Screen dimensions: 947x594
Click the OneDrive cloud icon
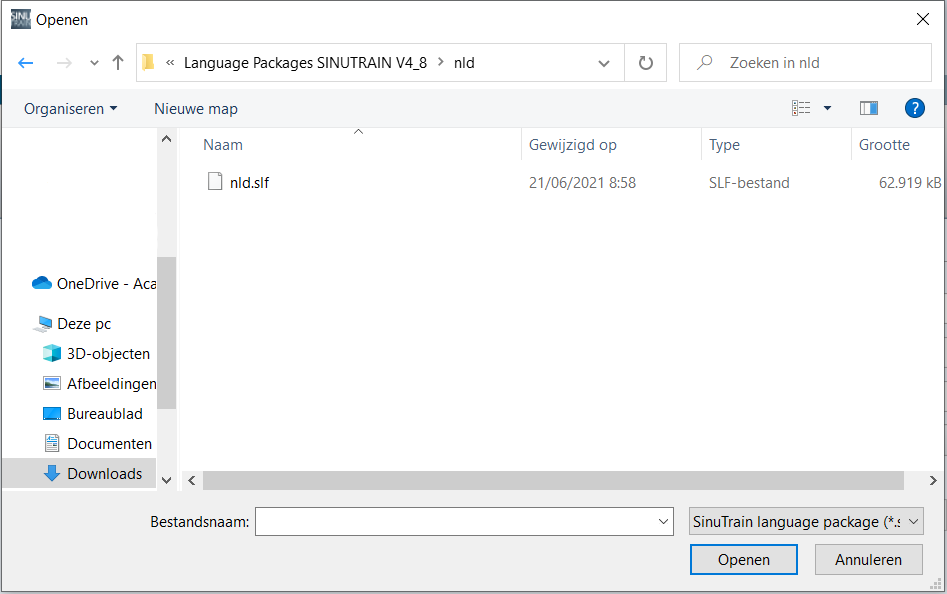42,283
